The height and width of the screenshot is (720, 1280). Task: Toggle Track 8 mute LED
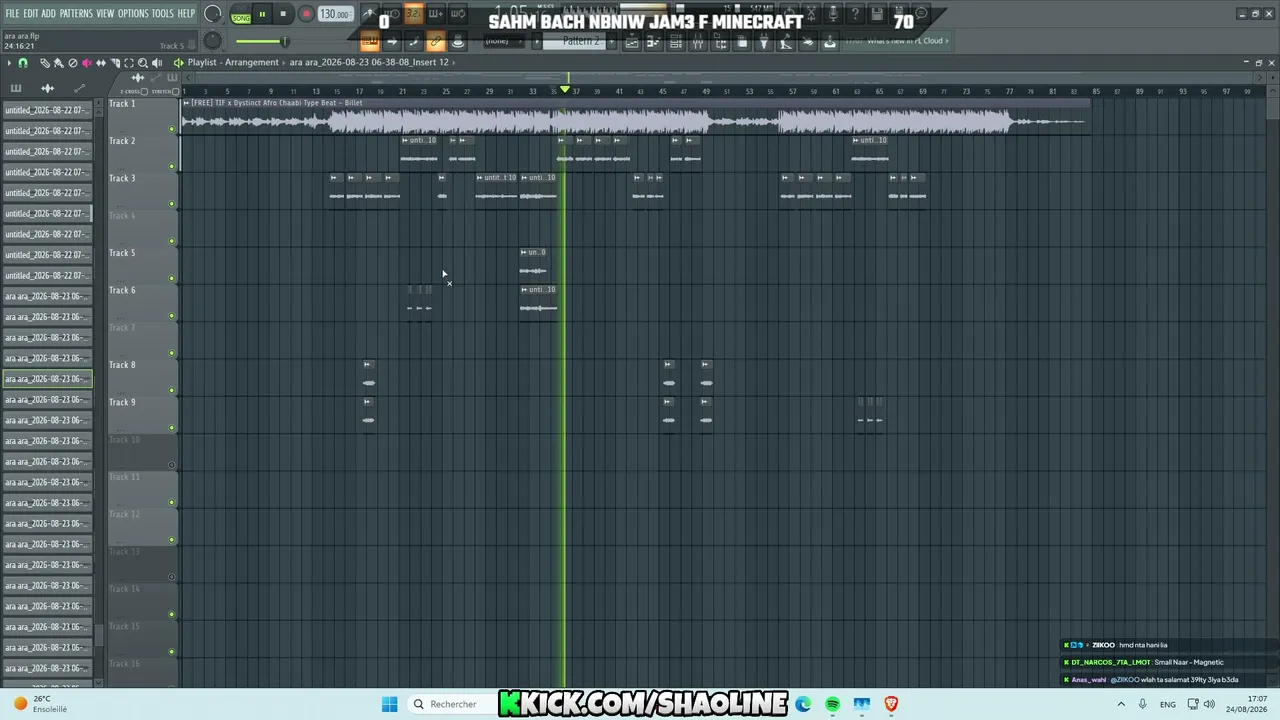[172, 390]
